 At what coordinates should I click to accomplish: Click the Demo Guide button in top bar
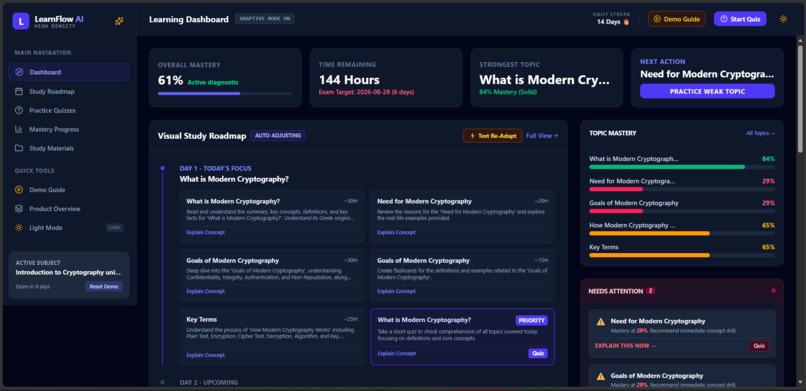tap(676, 19)
